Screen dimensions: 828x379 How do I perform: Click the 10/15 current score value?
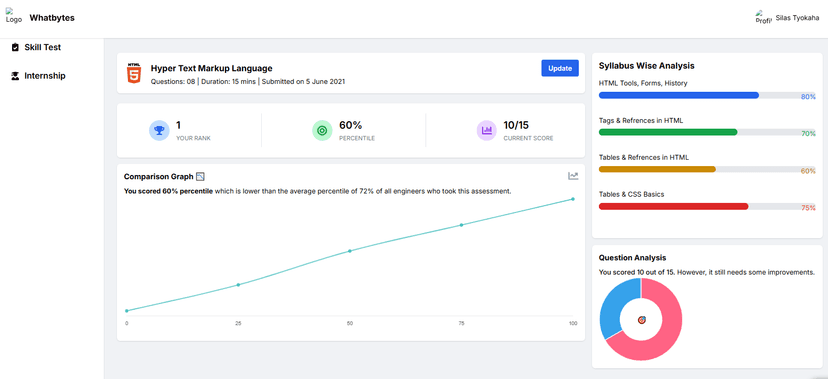516,125
